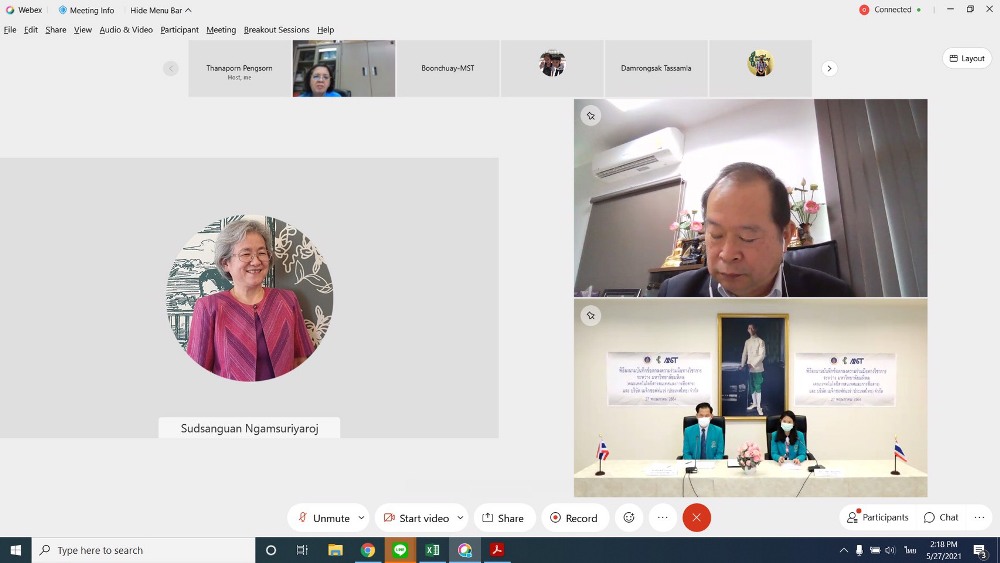The image size is (1000, 563).
Task: Open Excel from the taskbar
Action: point(433,550)
